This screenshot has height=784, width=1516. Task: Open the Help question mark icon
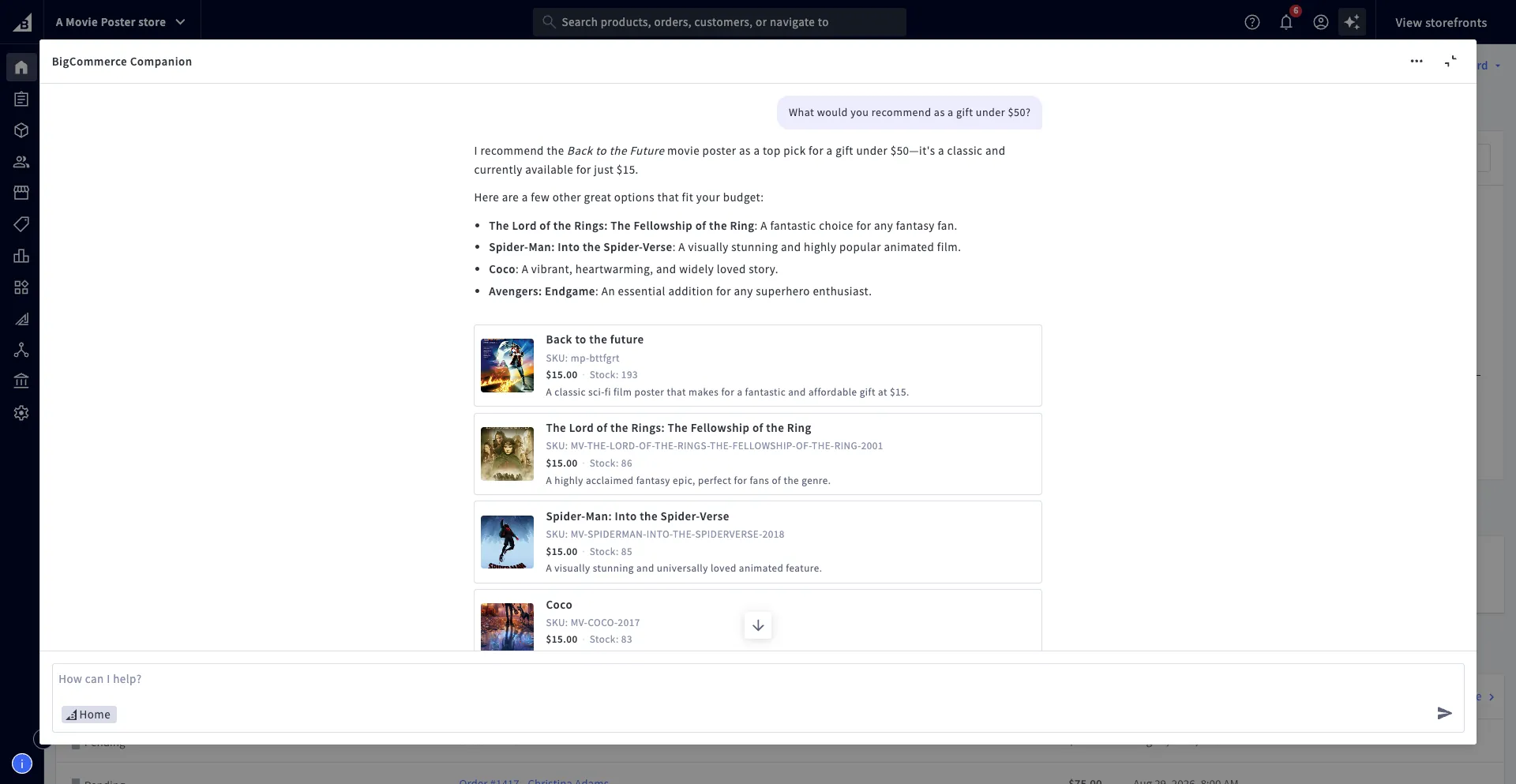pyautogui.click(x=1252, y=22)
